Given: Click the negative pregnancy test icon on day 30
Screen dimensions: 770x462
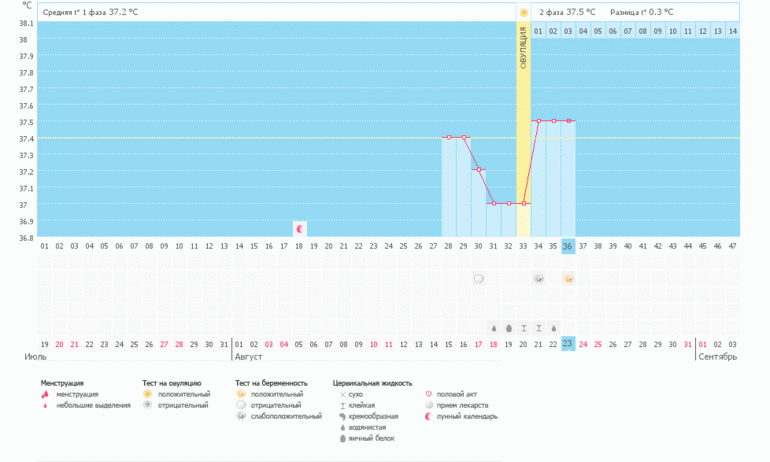Looking at the screenshot, I should tap(479, 279).
